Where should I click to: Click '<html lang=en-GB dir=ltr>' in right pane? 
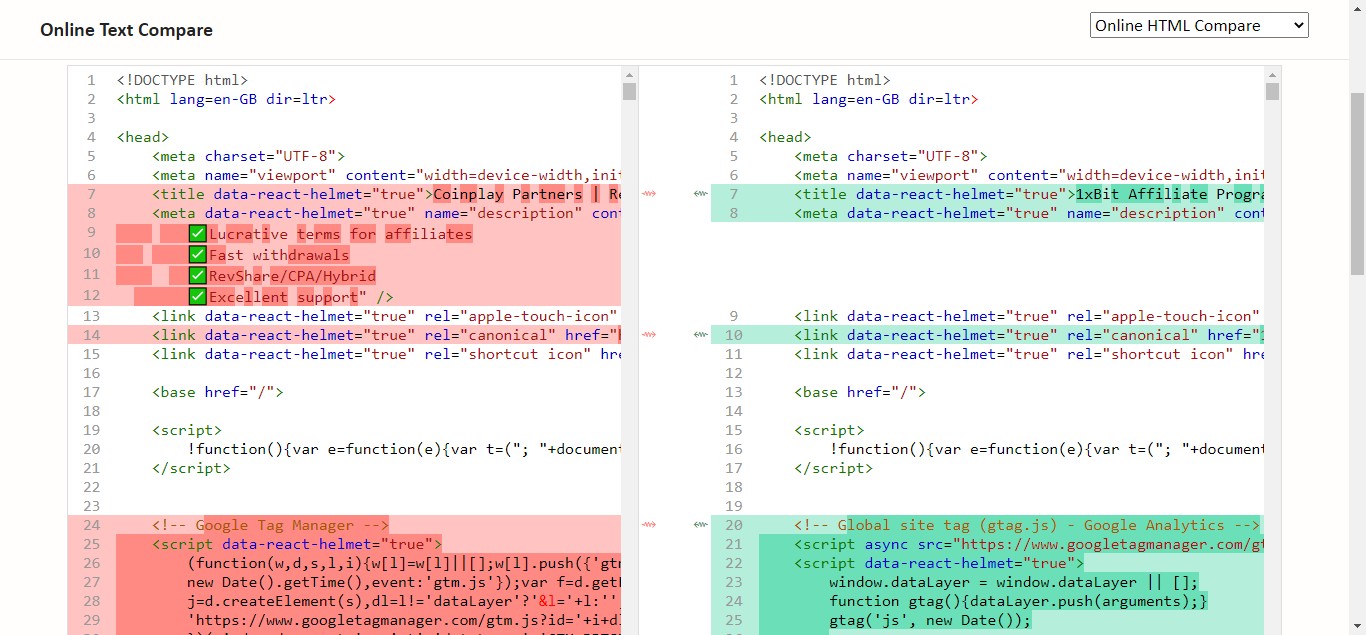[869, 99]
